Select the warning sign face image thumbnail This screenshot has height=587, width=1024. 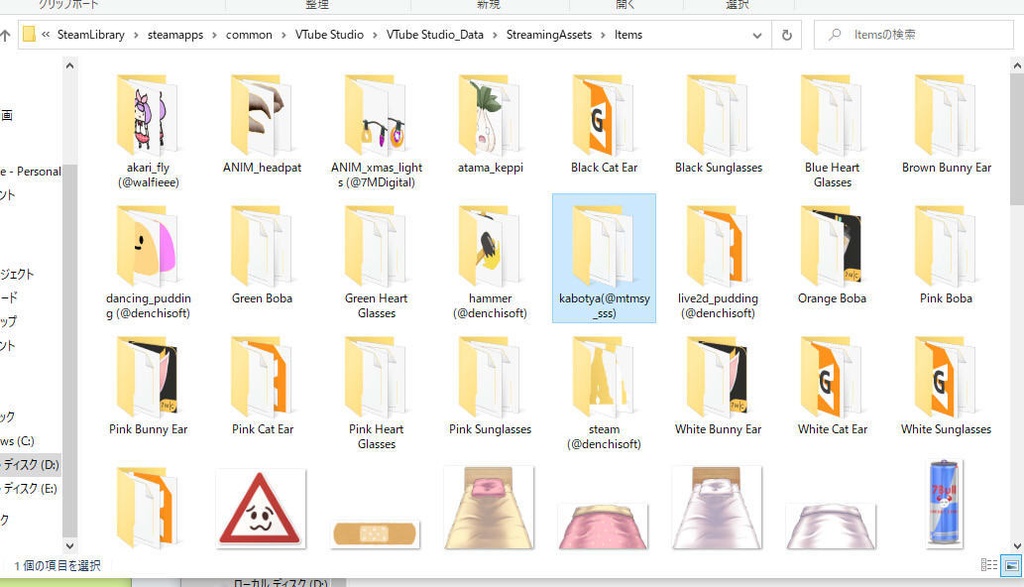pyautogui.click(x=261, y=509)
